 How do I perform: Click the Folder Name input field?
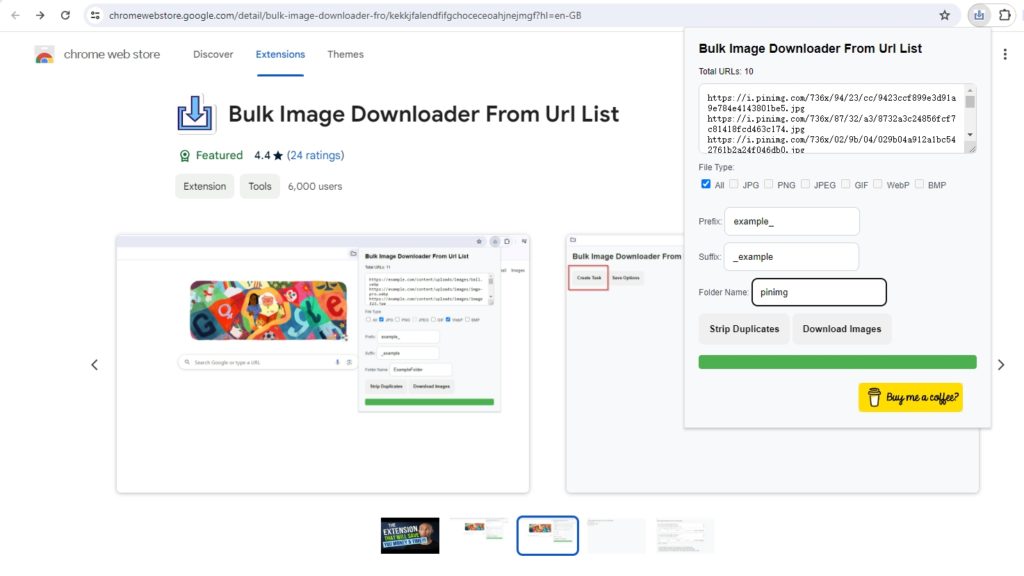pos(820,292)
